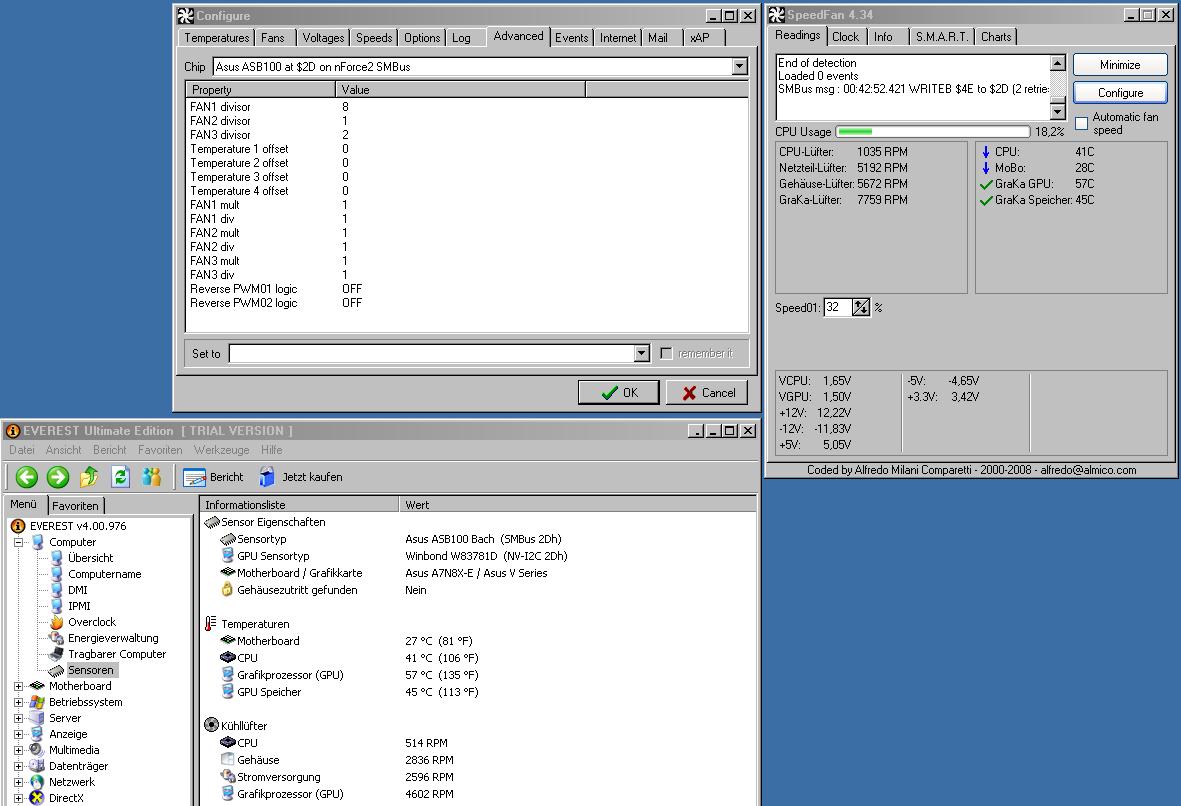
Task: Click GPU Sensortyp row
Action: [479, 556]
